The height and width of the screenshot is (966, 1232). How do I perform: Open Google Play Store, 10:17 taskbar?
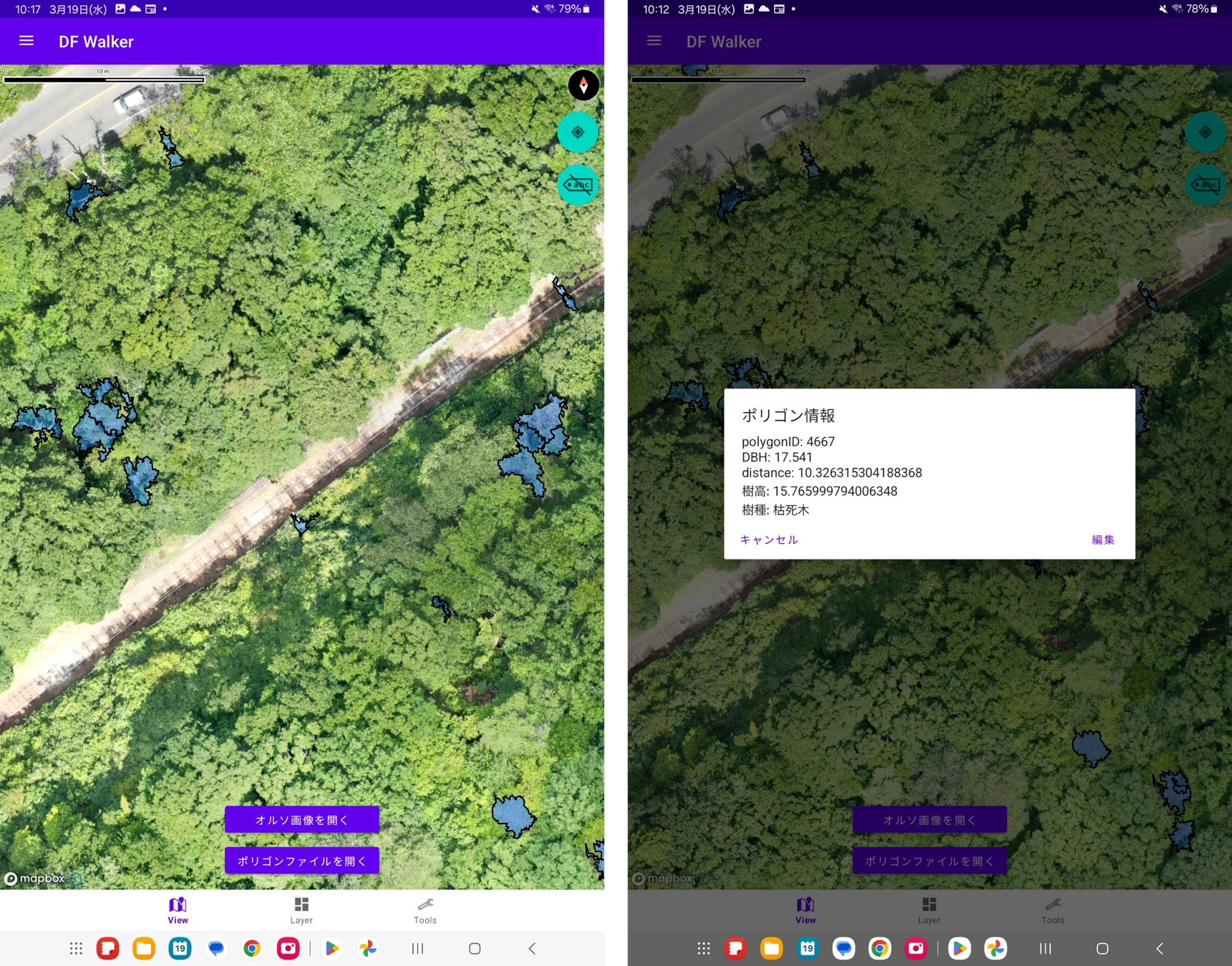[x=332, y=948]
